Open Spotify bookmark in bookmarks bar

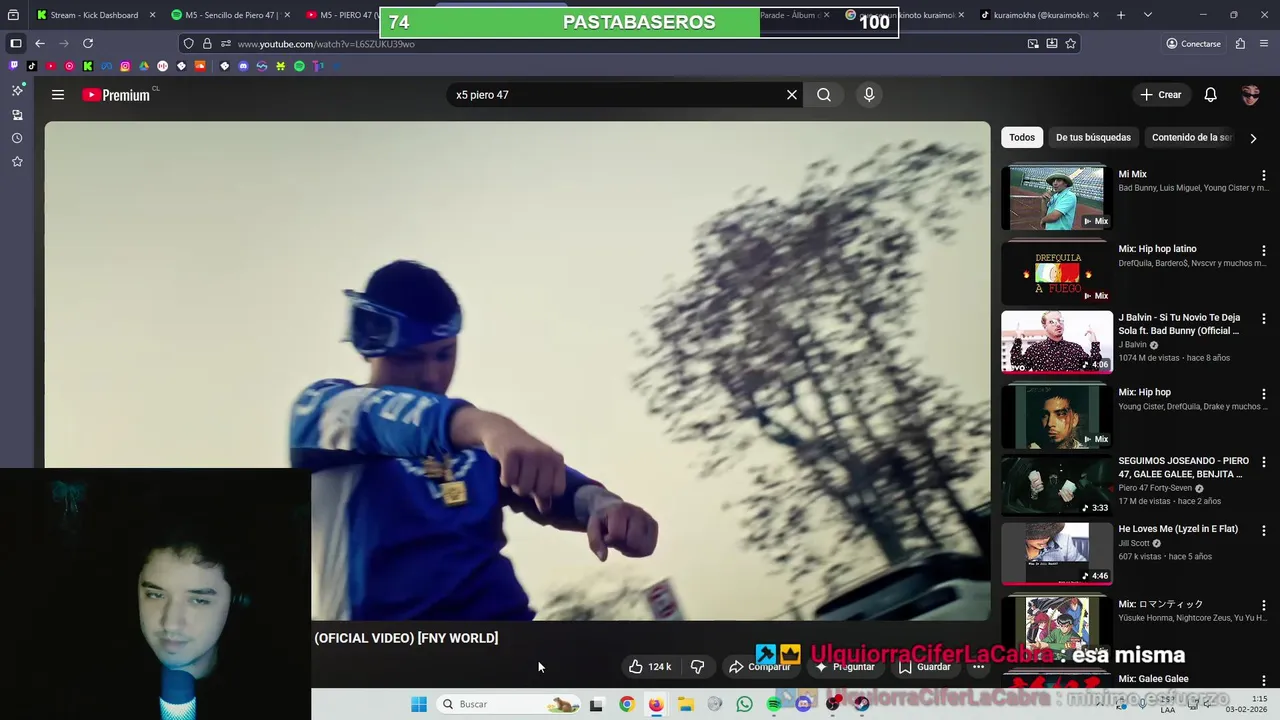(299, 66)
